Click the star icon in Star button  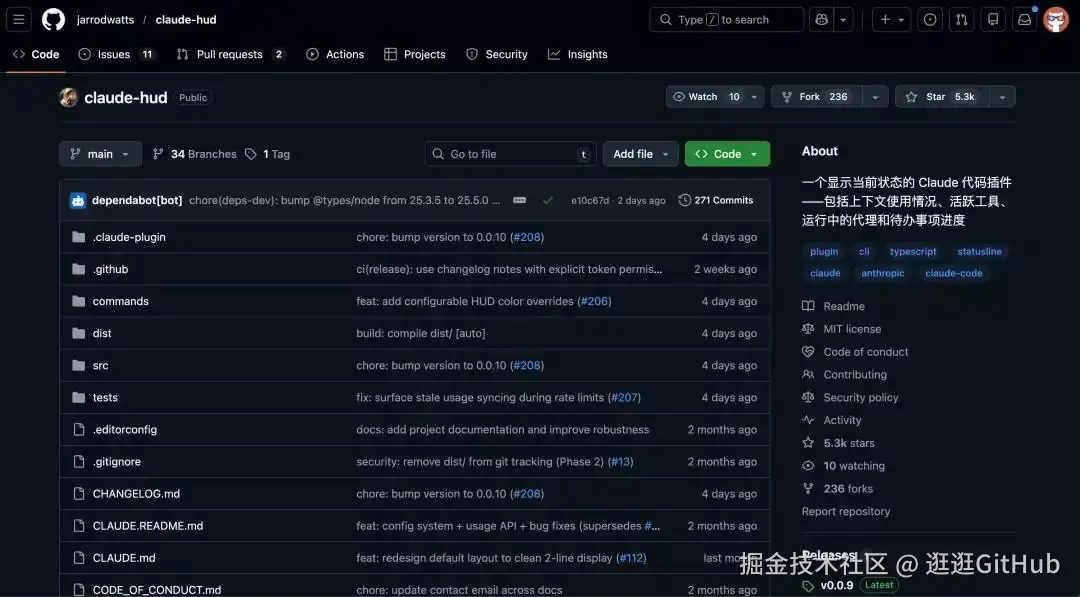[x=911, y=97]
